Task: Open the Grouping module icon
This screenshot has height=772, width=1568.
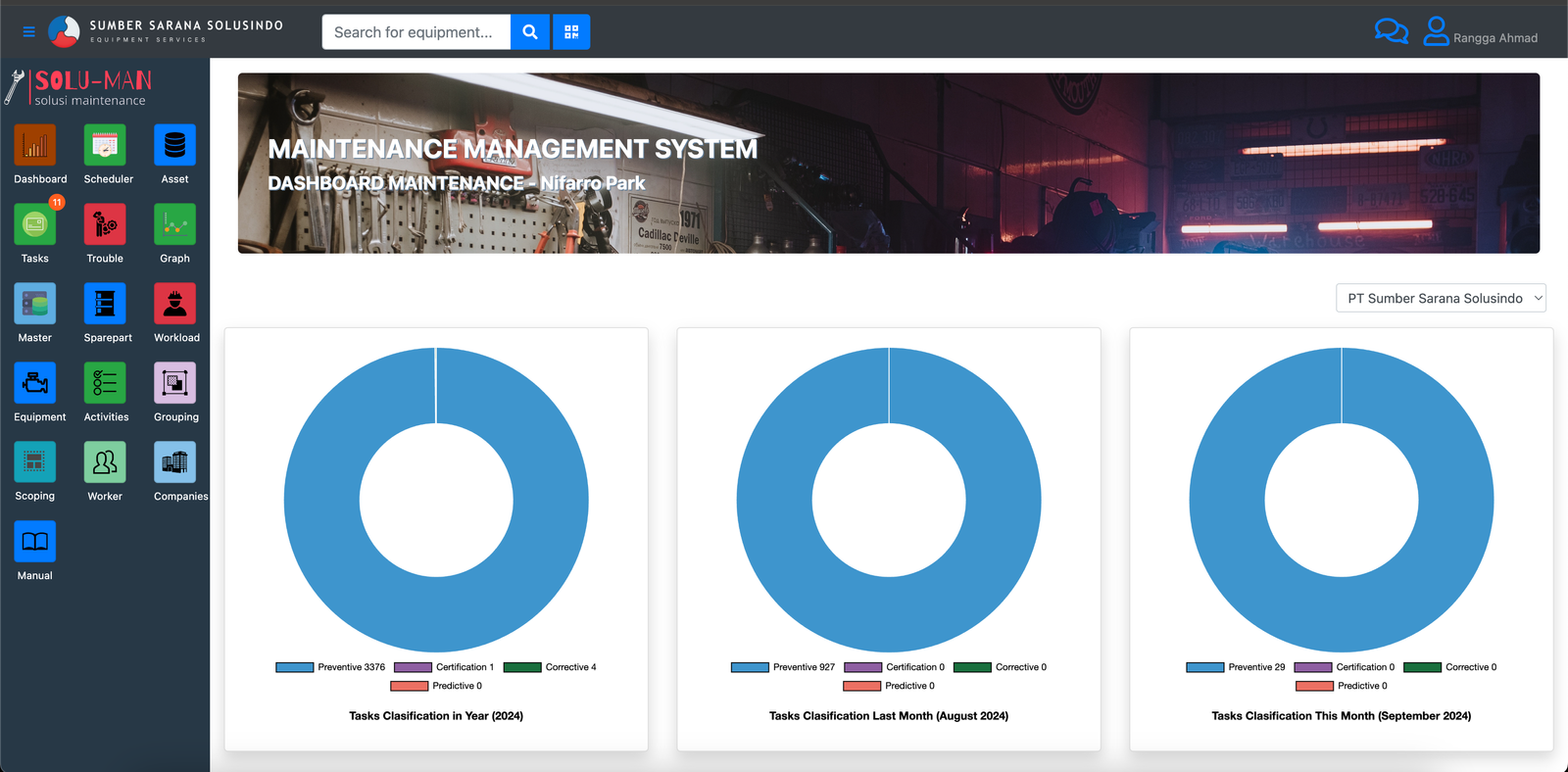Action: pyautogui.click(x=174, y=383)
